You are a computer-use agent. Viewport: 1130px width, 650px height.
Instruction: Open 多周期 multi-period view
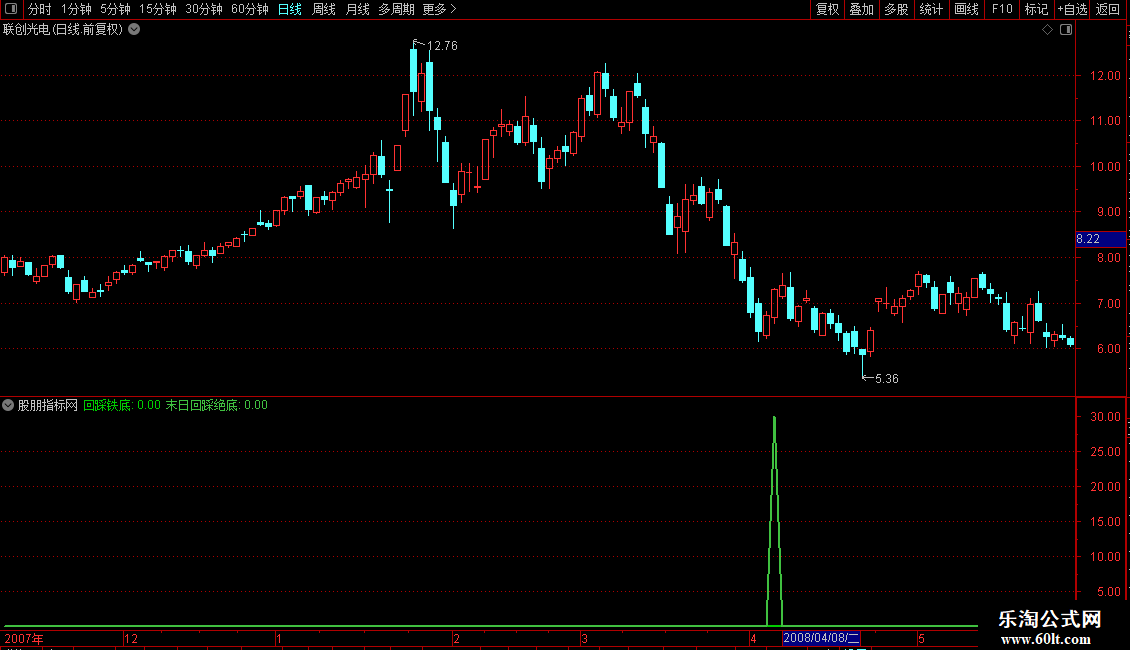click(396, 9)
